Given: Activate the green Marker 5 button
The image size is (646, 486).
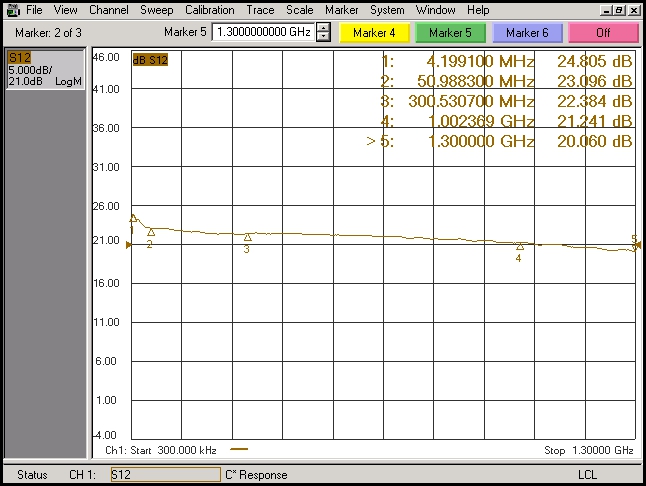Looking at the screenshot, I should pos(450,33).
